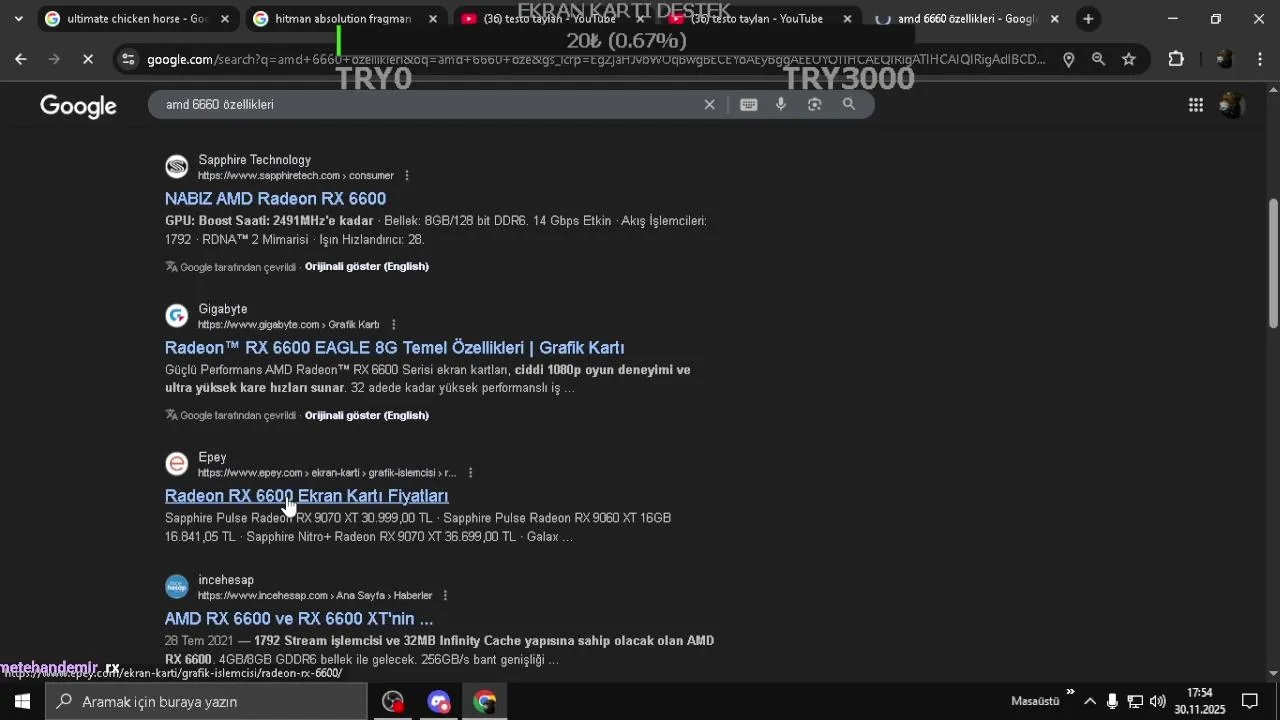Open Chrome from the taskbar
The image size is (1280, 720).
tap(485, 701)
